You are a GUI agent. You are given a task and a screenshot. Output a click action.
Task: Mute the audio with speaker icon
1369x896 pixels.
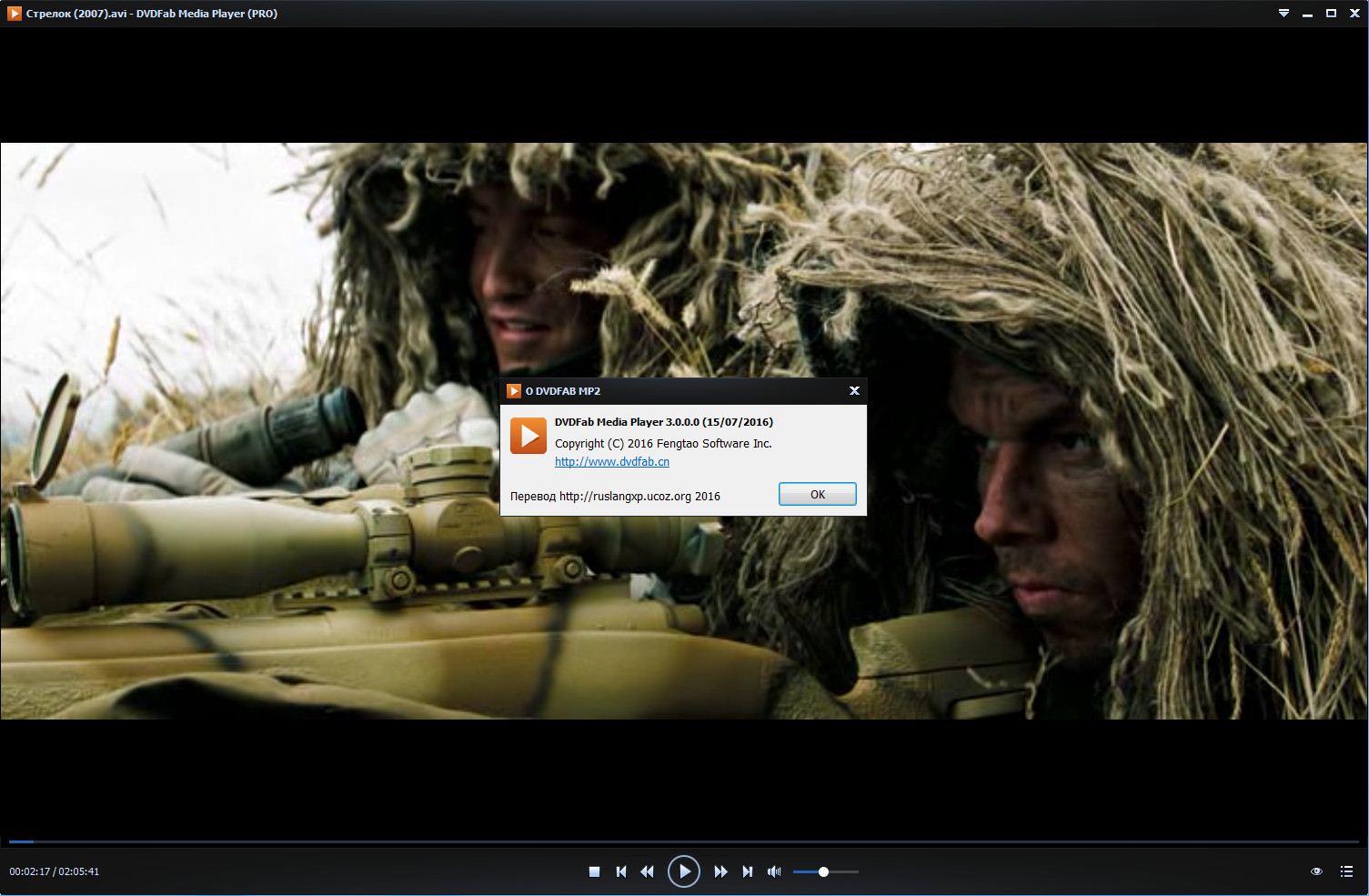[x=774, y=871]
